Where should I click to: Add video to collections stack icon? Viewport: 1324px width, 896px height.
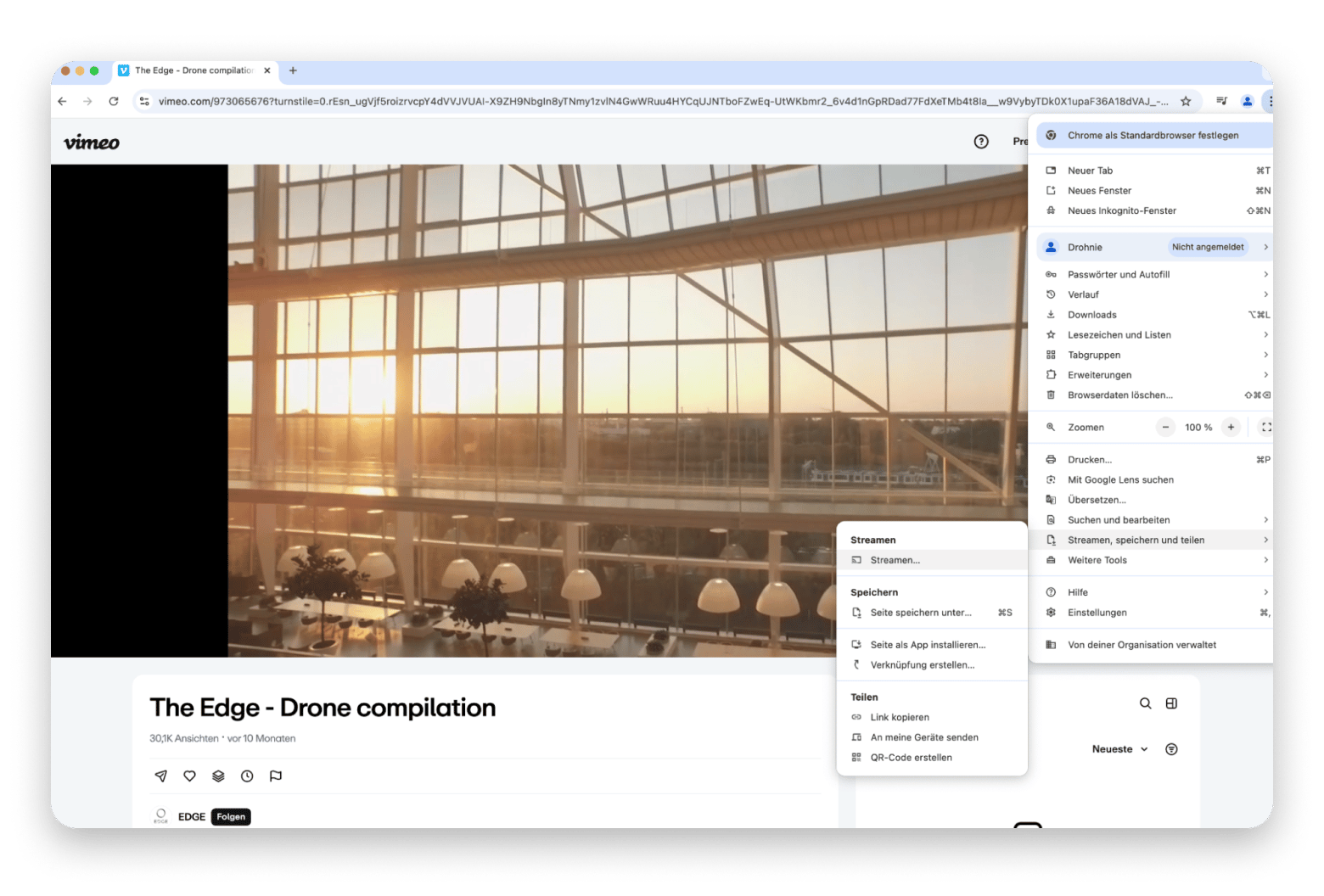218,776
